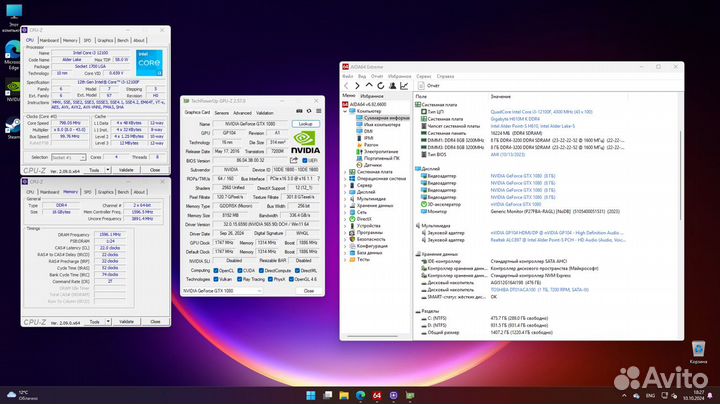
Task: Open Edge browser from the taskbar
Action: [360, 395]
